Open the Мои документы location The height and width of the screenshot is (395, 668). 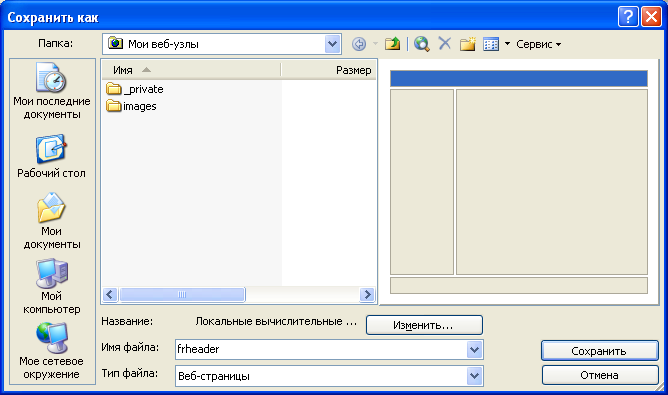pyautogui.click(x=52, y=221)
